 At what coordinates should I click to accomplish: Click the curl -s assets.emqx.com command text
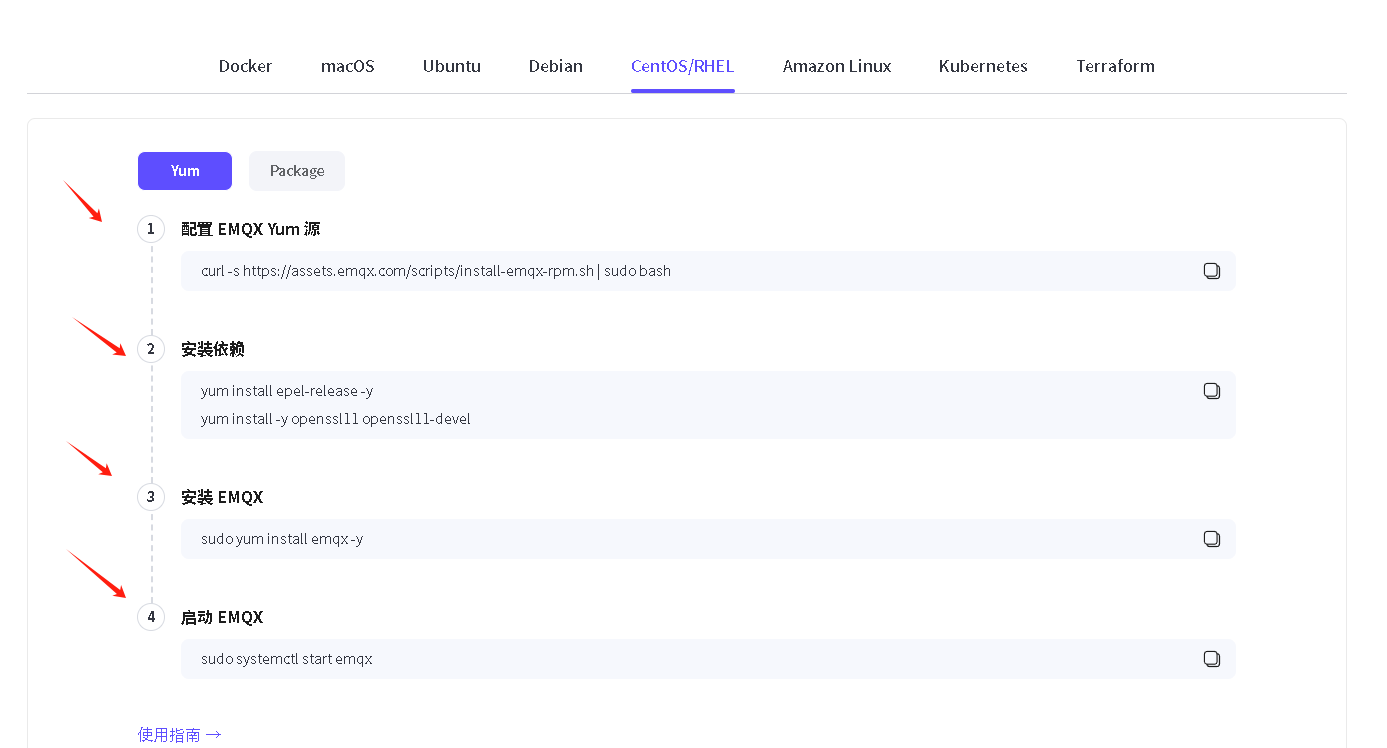[436, 271]
